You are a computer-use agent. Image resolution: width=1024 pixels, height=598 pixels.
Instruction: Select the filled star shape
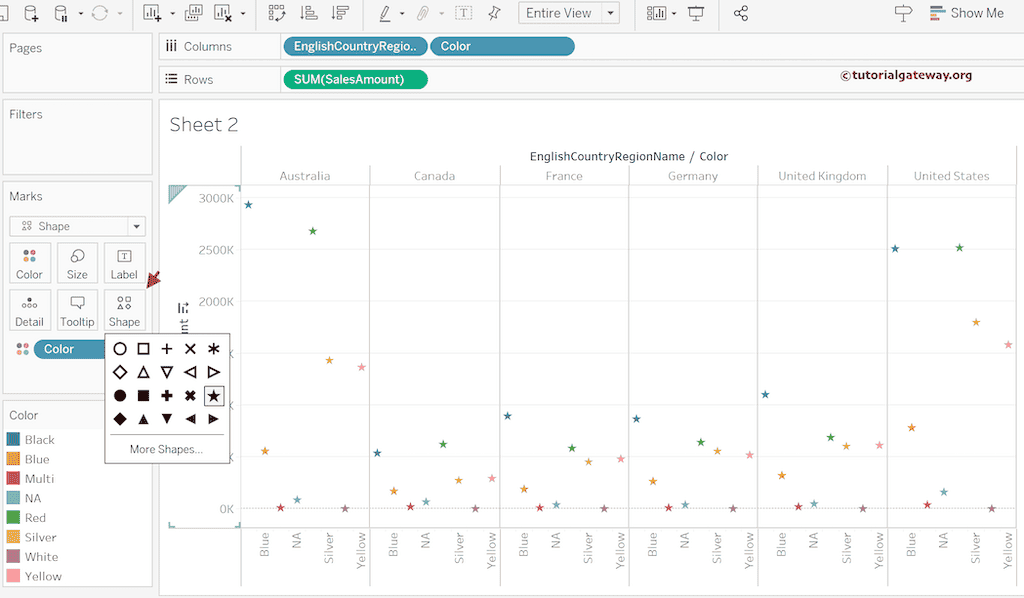tap(213, 395)
